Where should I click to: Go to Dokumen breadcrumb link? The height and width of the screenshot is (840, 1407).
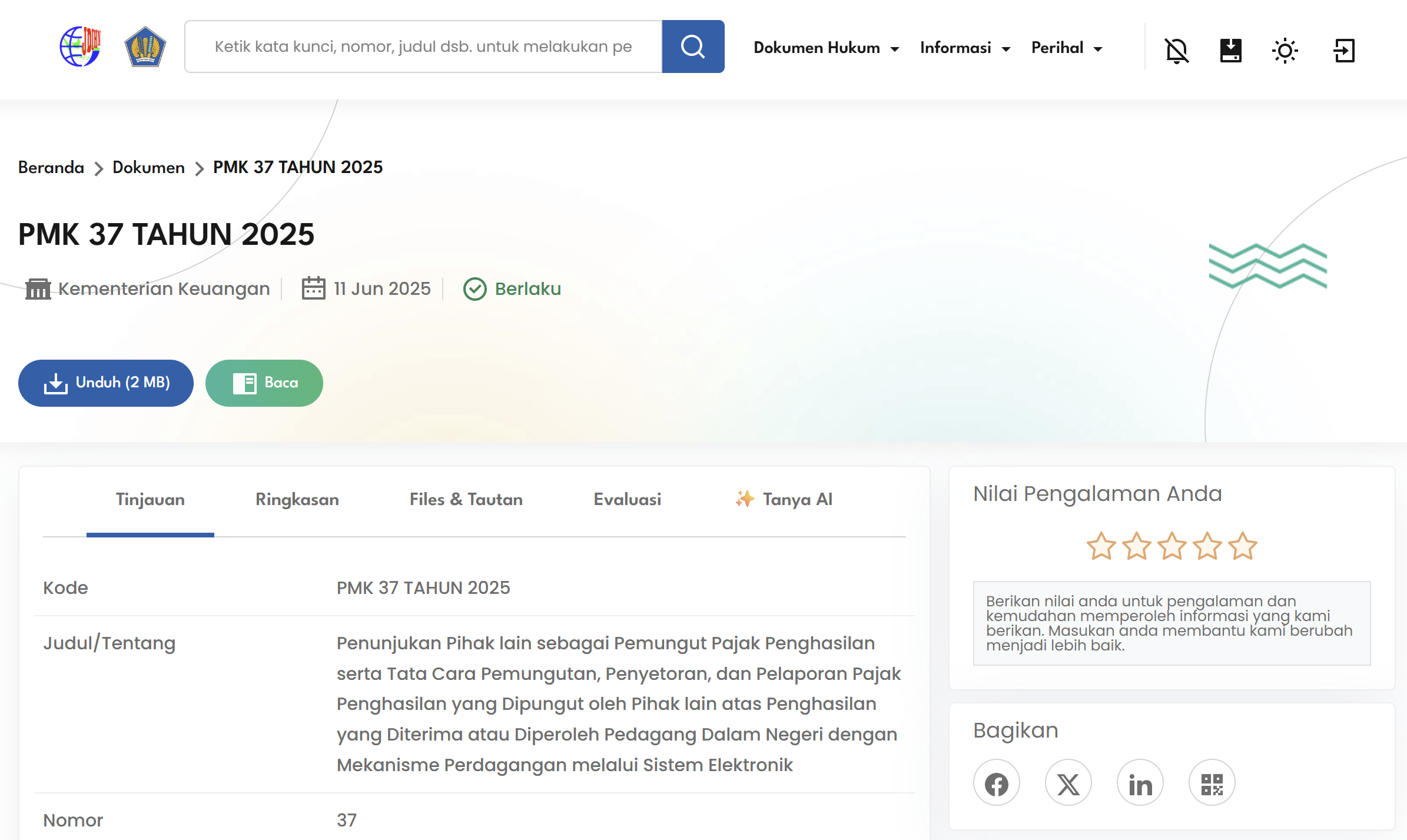point(148,167)
